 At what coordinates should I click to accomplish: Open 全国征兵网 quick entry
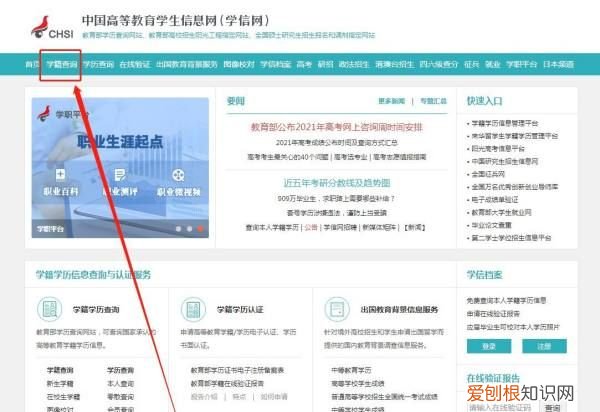click(x=488, y=174)
